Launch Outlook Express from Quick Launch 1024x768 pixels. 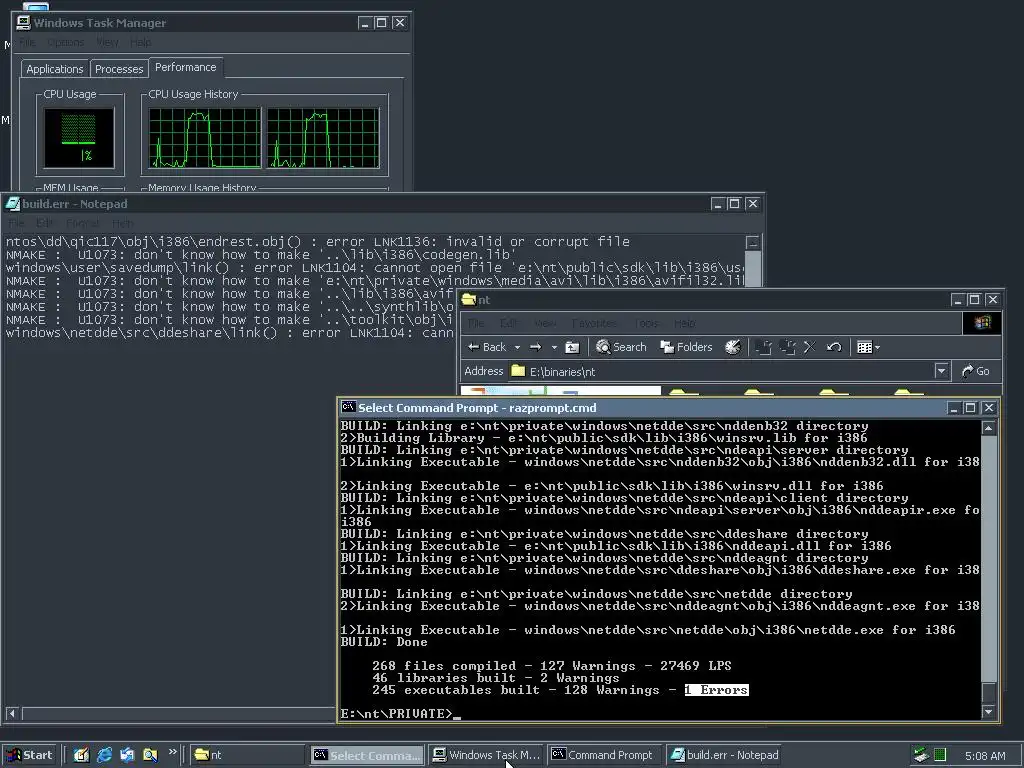click(x=127, y=755)
